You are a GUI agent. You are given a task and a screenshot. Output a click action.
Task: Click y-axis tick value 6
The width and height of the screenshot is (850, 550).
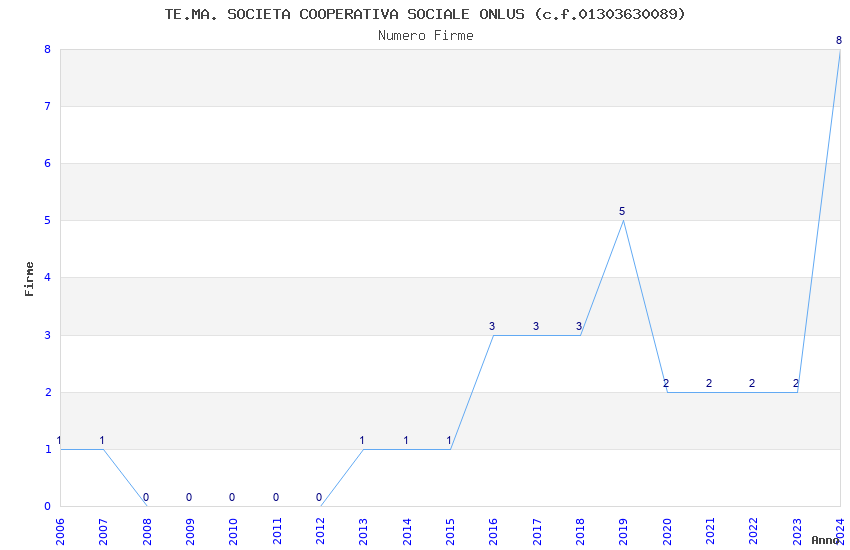pyautogui.click(x=48, y=164)
